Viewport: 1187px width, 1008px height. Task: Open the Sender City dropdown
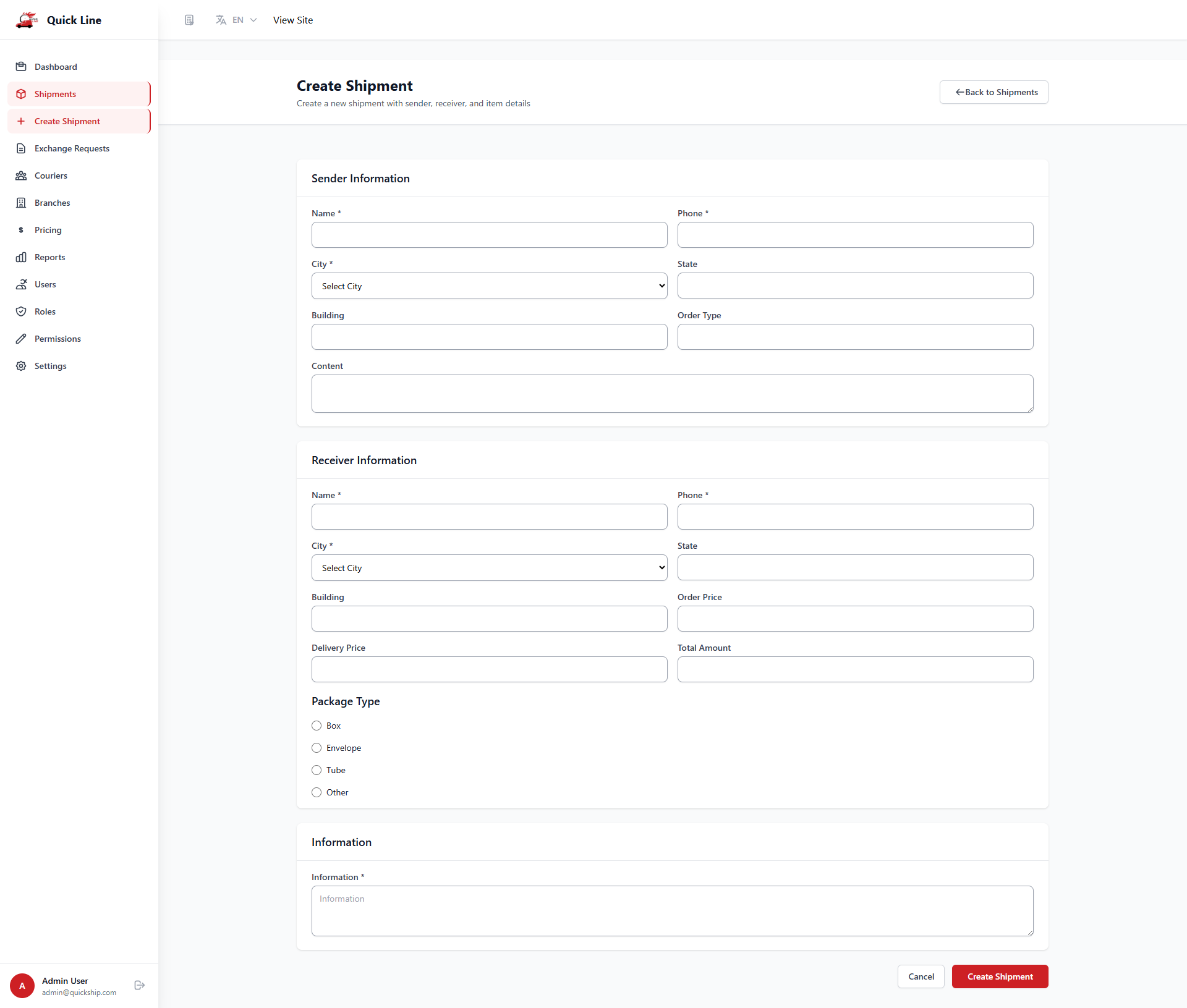click(489, 286)
